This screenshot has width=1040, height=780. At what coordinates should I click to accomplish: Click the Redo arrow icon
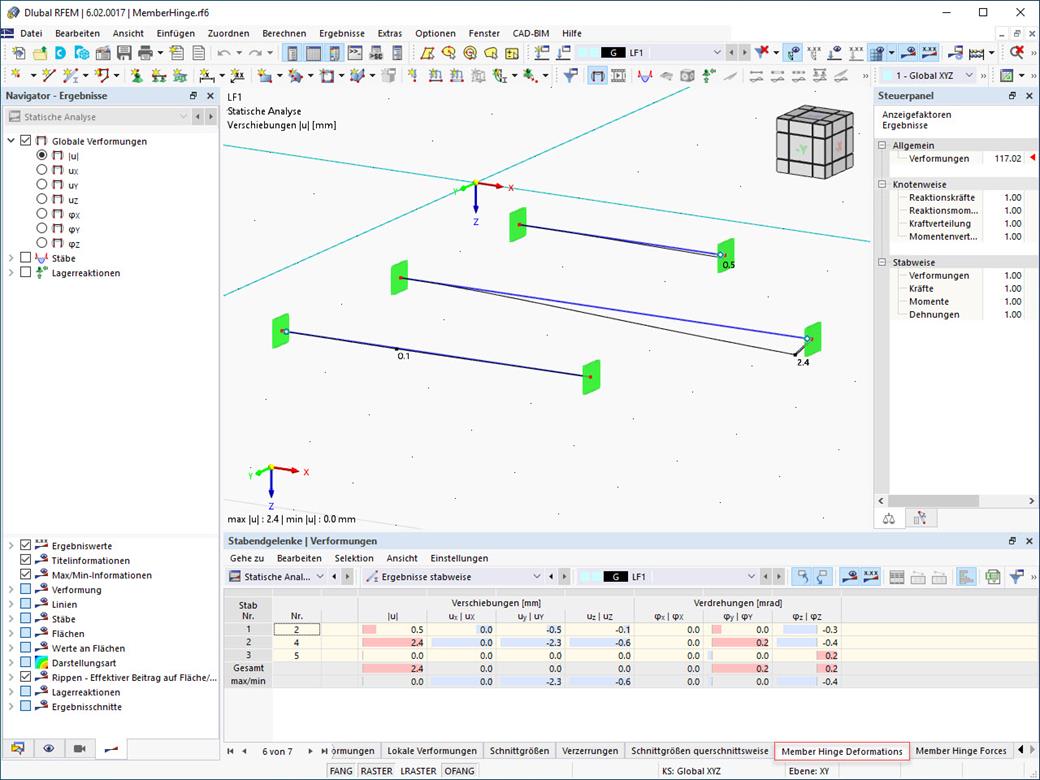point(255,52)
